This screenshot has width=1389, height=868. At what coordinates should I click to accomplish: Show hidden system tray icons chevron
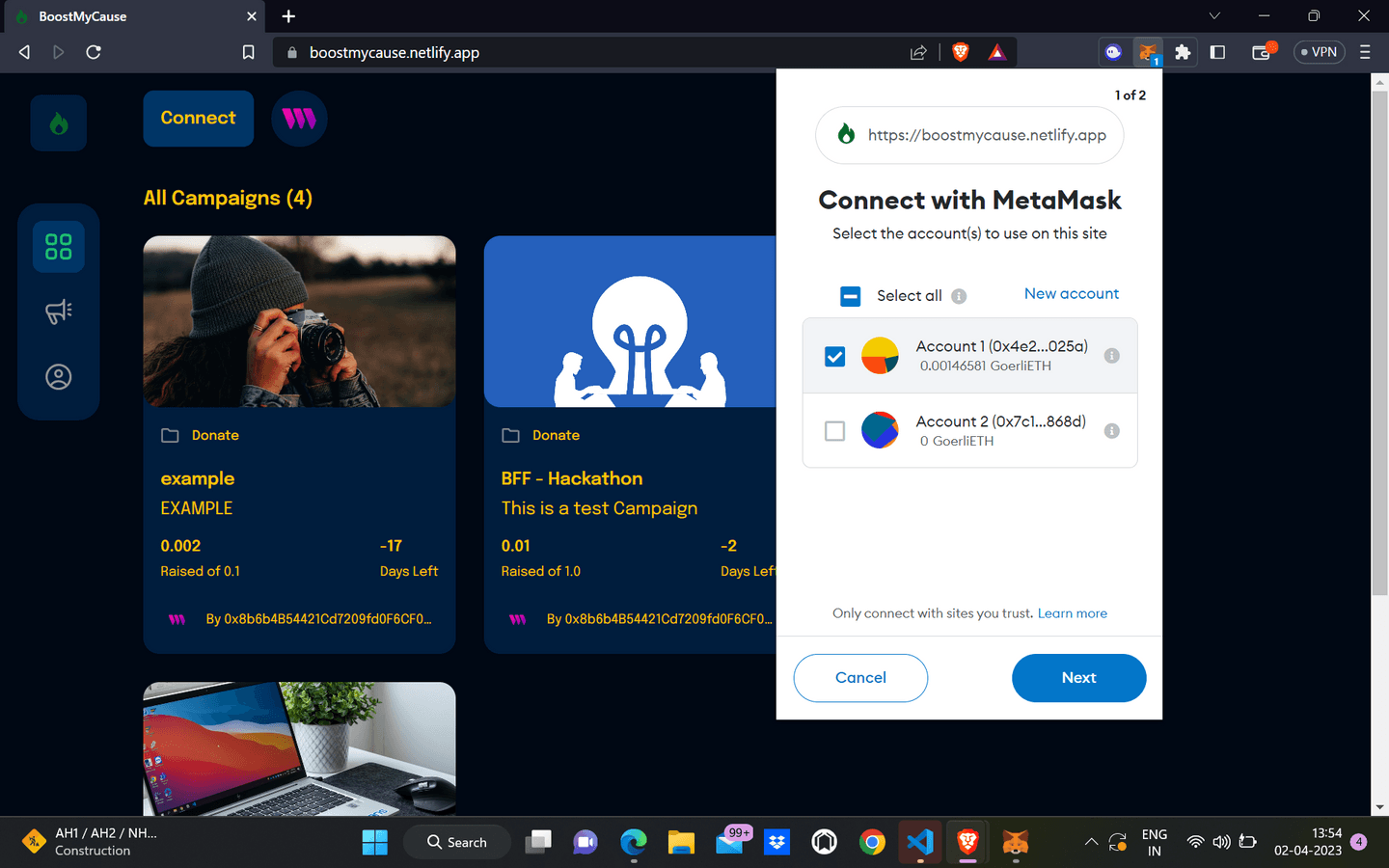1091,842
